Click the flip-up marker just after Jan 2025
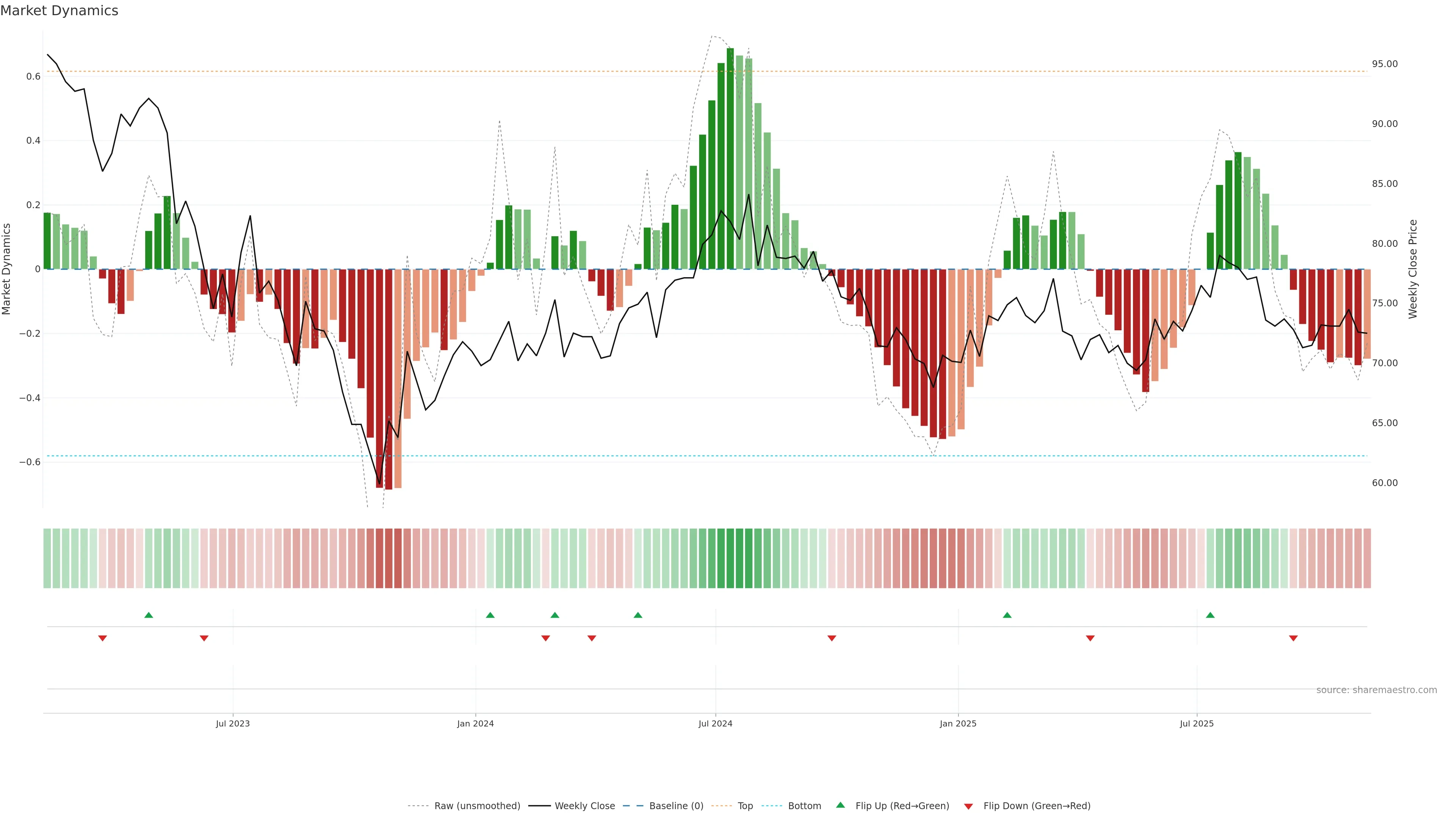 1007,615
